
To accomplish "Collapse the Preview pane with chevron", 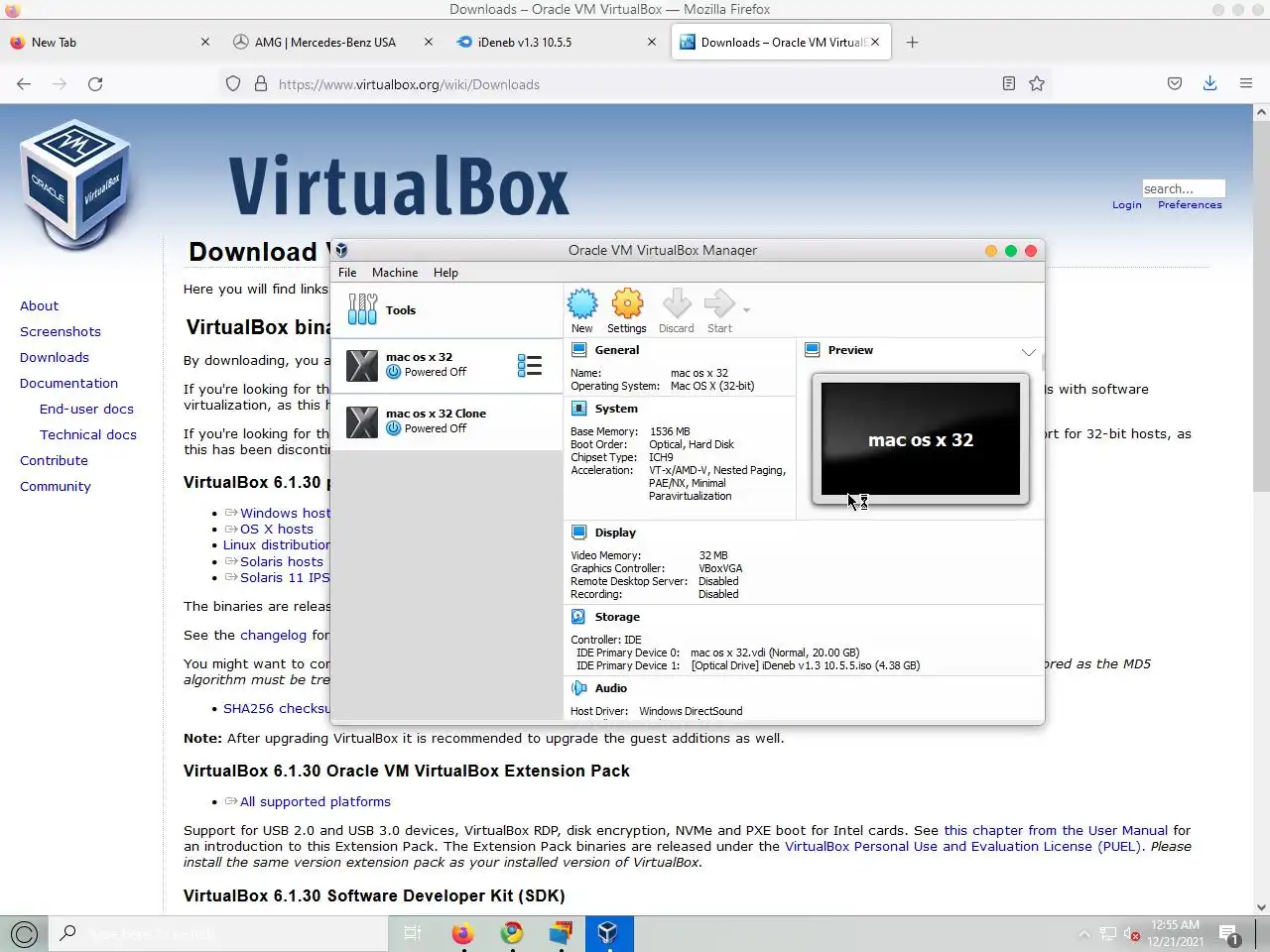I will (1028, 352).
